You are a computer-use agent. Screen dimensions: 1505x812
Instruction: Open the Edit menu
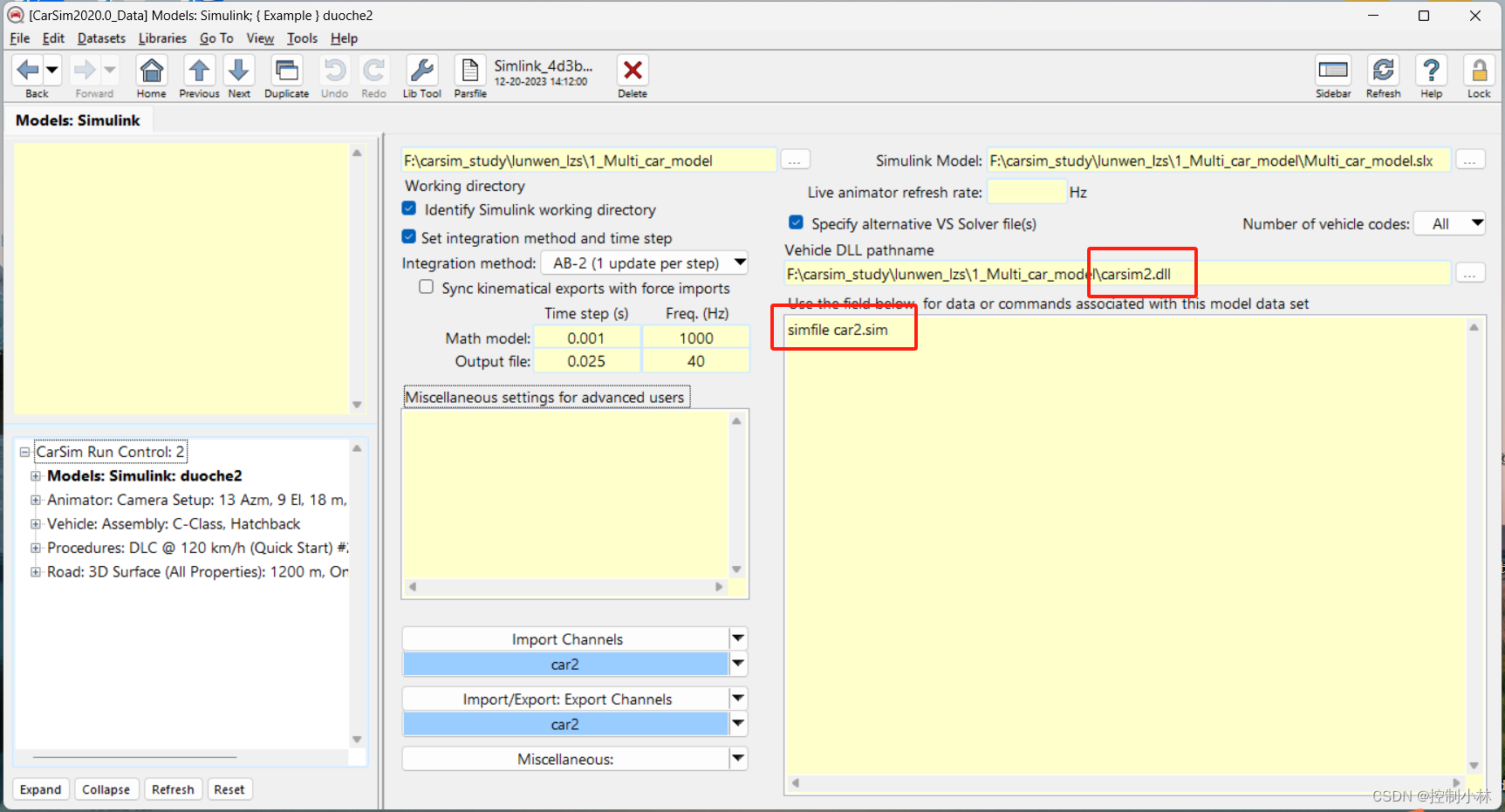pyautogui.click(x=53, y=38)
